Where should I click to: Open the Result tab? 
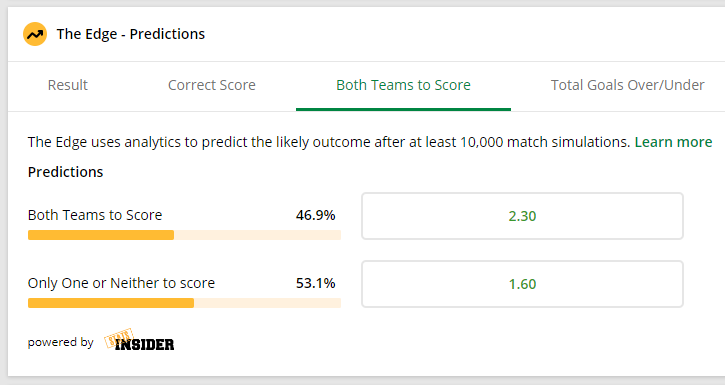pos(68,85)
